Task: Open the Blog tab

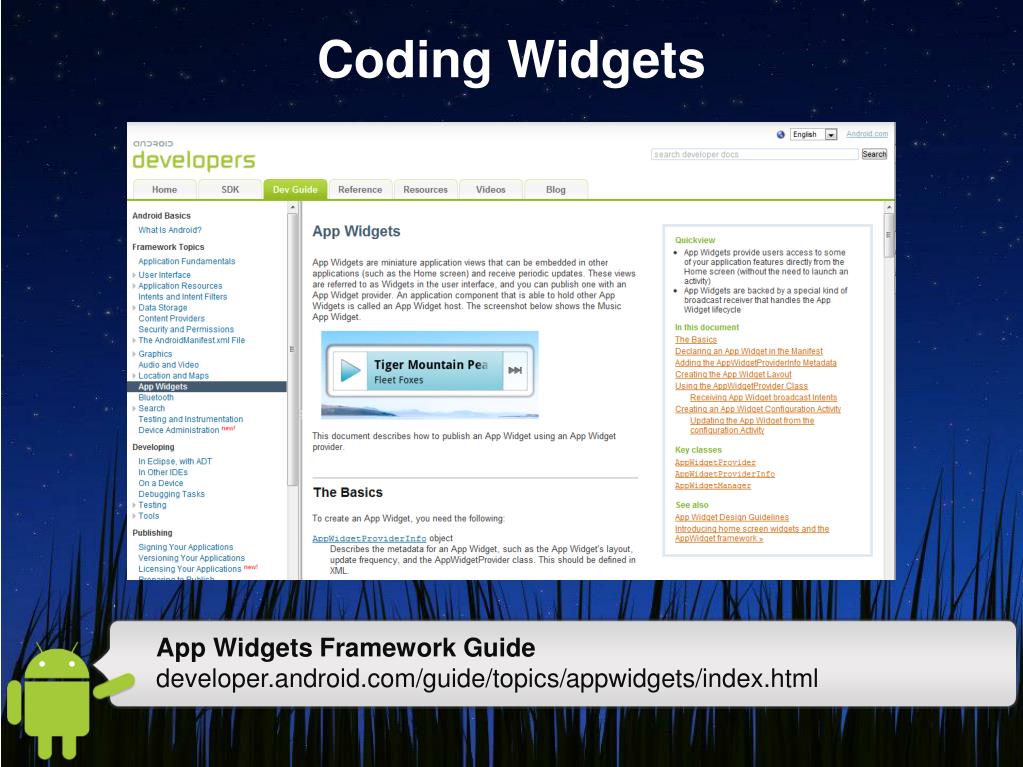Action: tap(556, 190)
